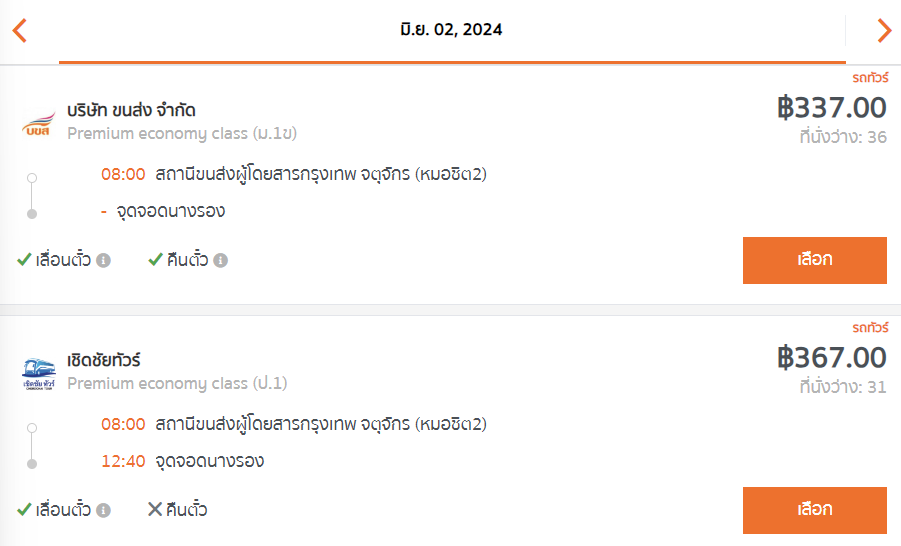Select the ฿337.00 บริษัท ขนส่ง trip
901x546 pixels.
pyautogui.click(x=814, y=260)
